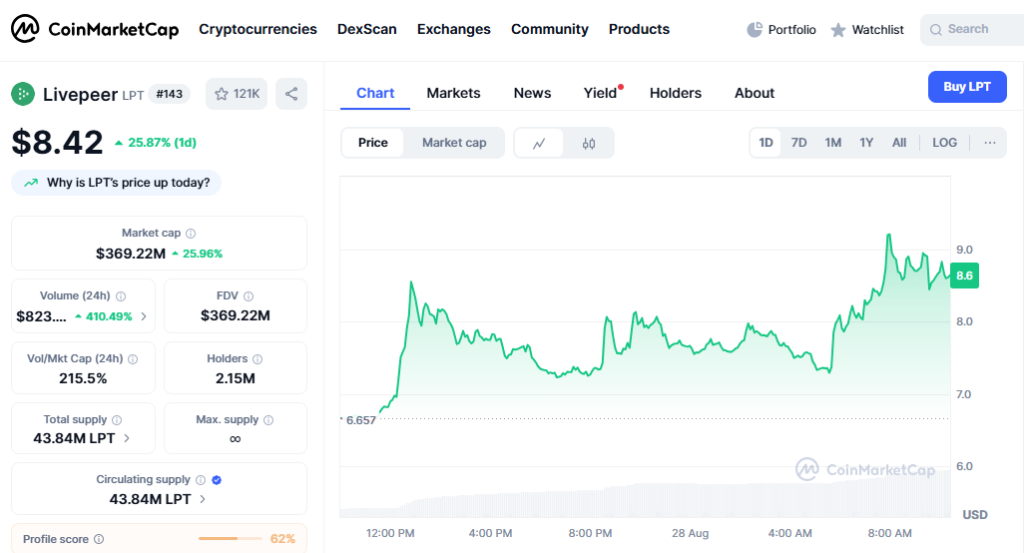Click the Market cap info icon
The height and width of the screenshot is (553, 1024).
191,233
